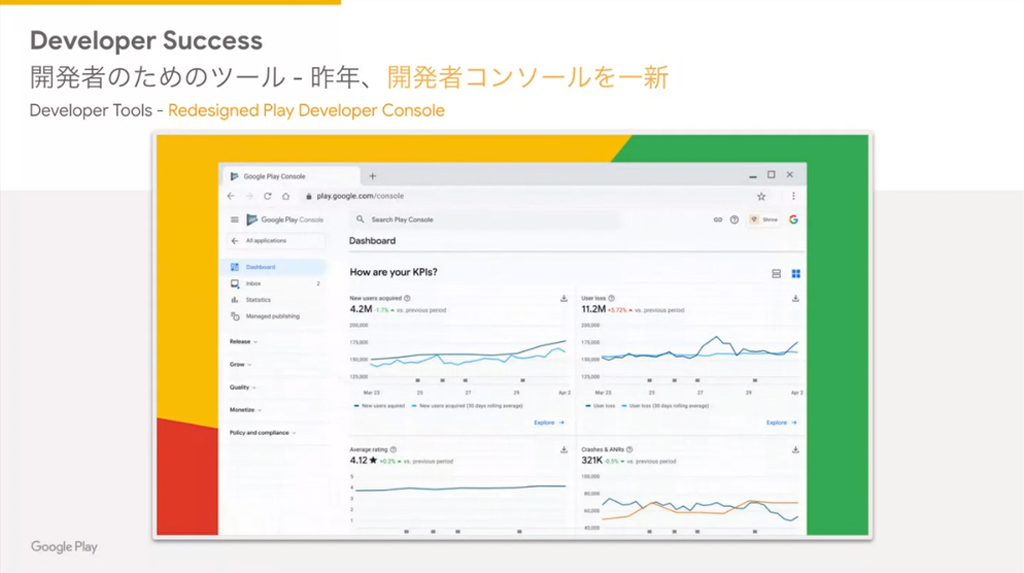
Task: Switch KPIs to list view layout
Action: tap(776, 274)
